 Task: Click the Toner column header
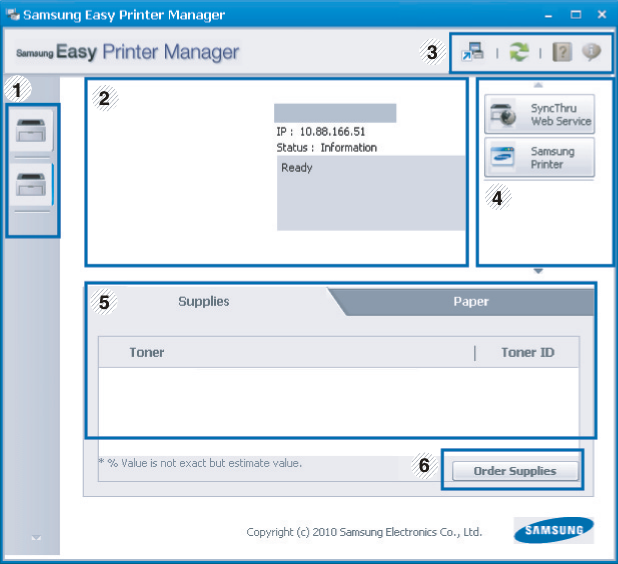[147, 352]
